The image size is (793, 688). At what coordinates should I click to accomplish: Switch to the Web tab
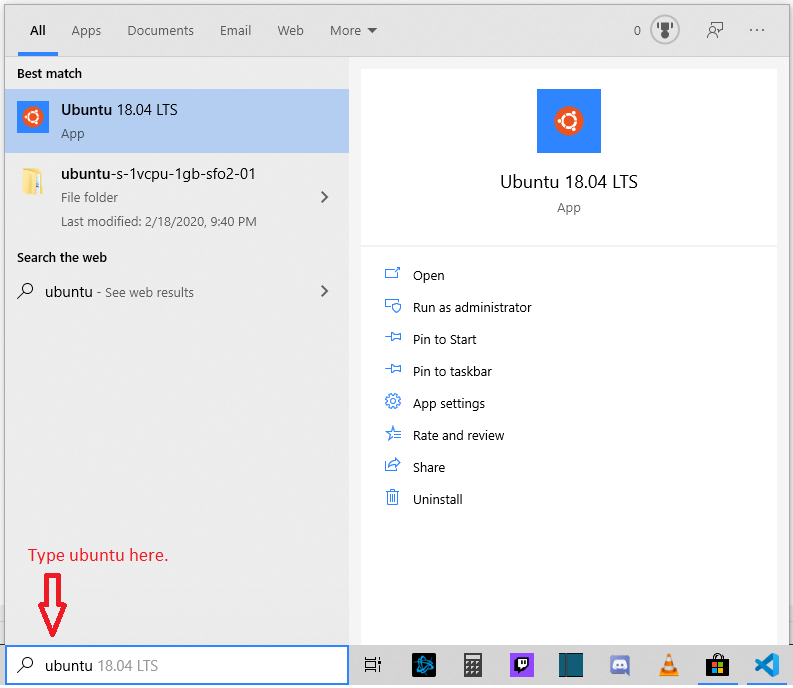(290, 31)
